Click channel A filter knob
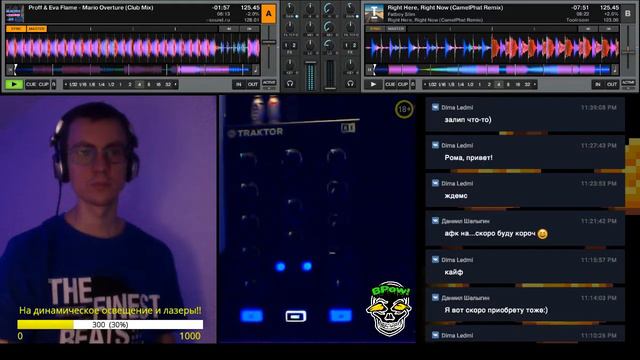 [x=290, y=27]
